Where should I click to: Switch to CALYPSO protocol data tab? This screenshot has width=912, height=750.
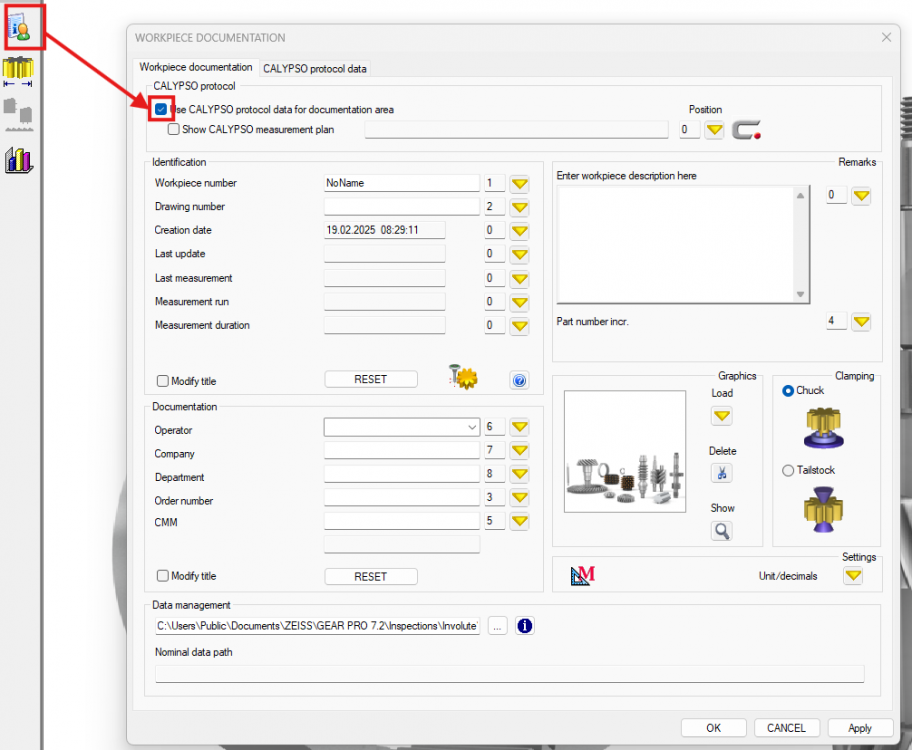point(315,69)
